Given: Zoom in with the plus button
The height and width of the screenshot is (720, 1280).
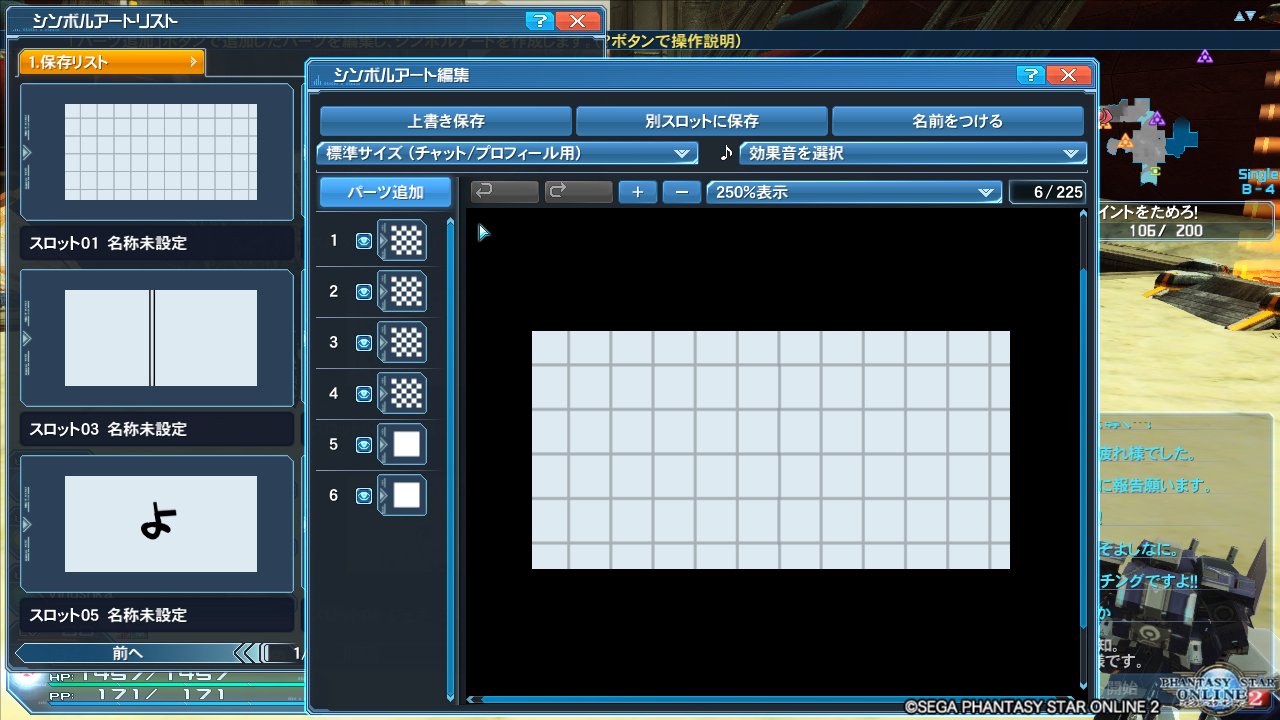Looking at the screenshot, I should click(638, 191).
